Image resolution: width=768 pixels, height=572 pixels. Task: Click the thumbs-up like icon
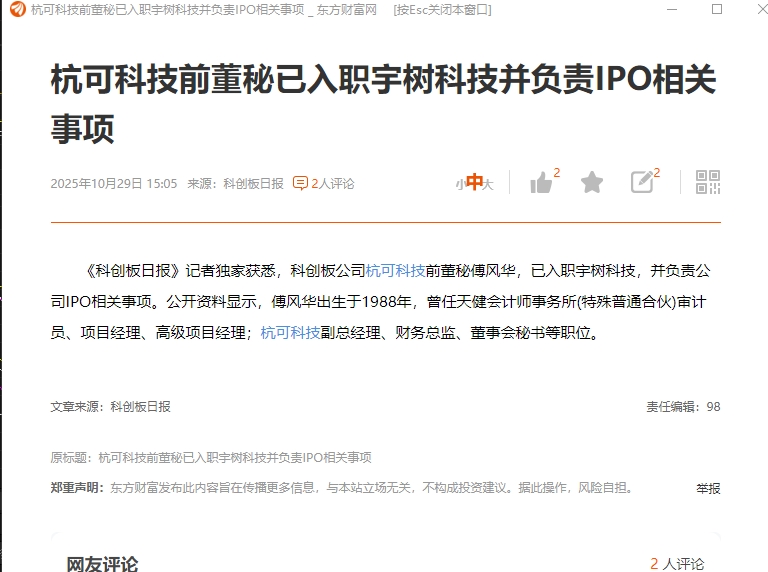click(541, 183)
